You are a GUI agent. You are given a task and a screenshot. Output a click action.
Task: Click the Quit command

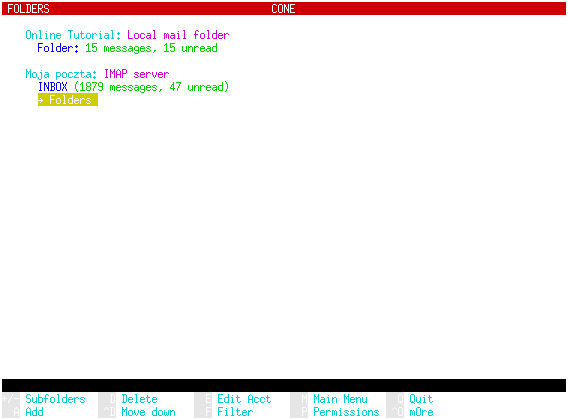click(x=421, y=399)
